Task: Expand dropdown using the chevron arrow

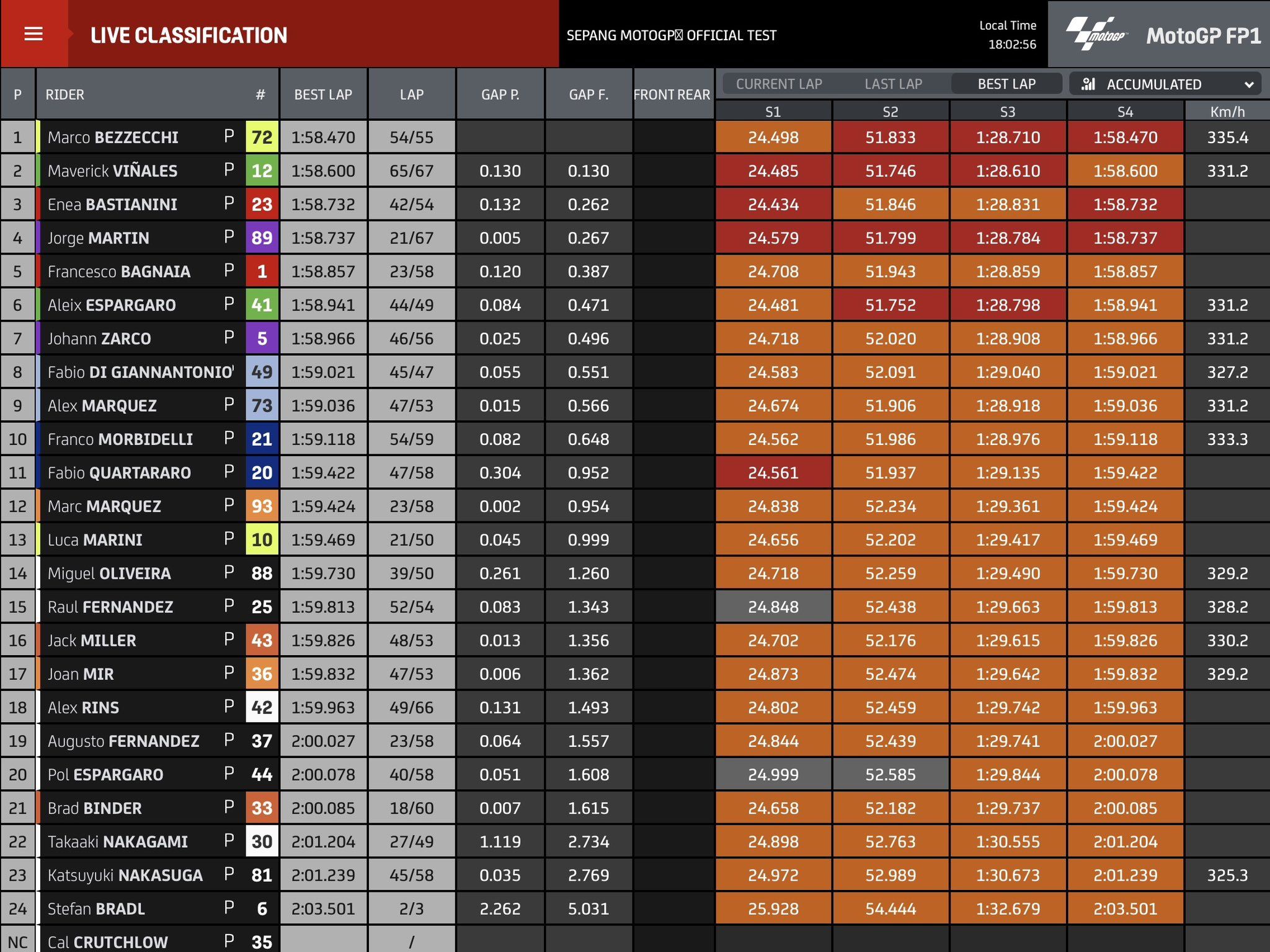Action: [1249, 84]
